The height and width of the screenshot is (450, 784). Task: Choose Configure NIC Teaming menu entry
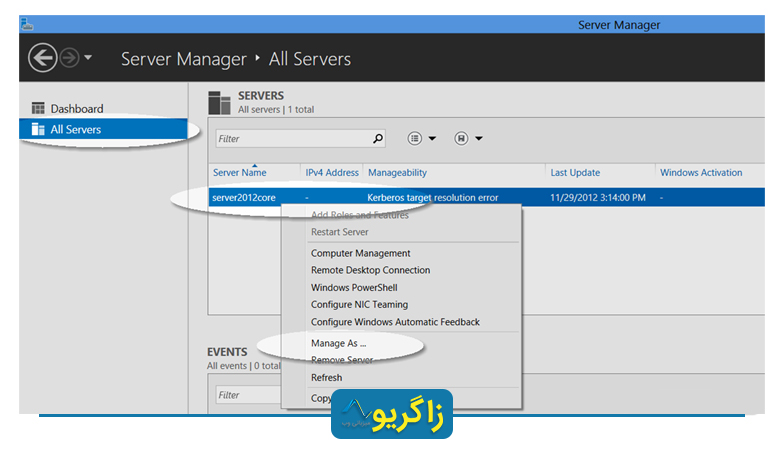[359, 304]
